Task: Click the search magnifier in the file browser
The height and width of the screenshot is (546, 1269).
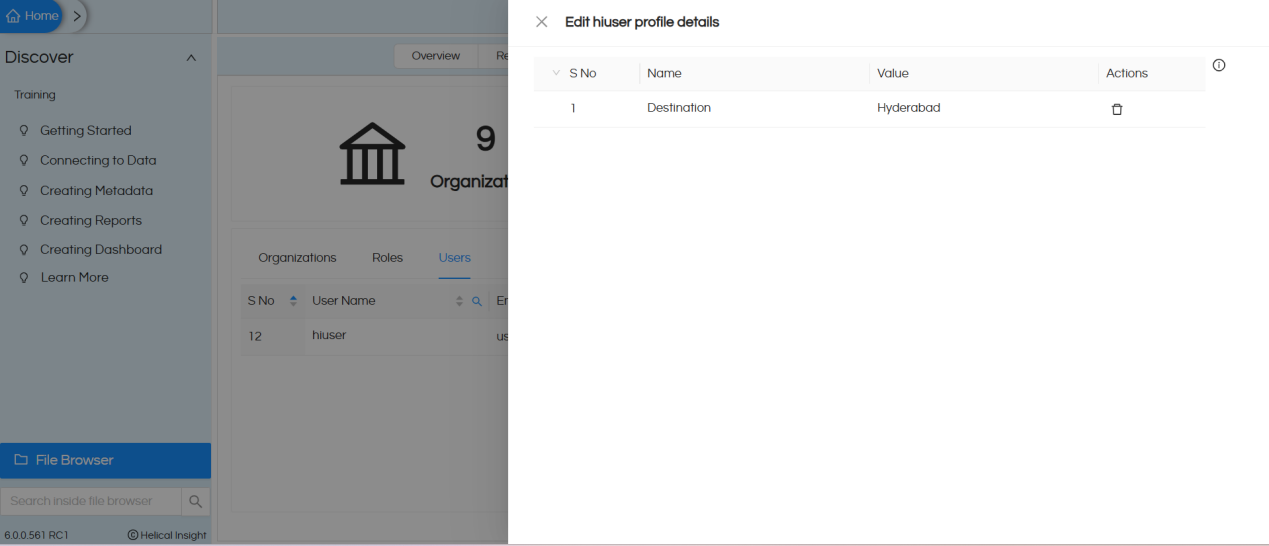Action: pyautogui.click(x=196, y=501)
